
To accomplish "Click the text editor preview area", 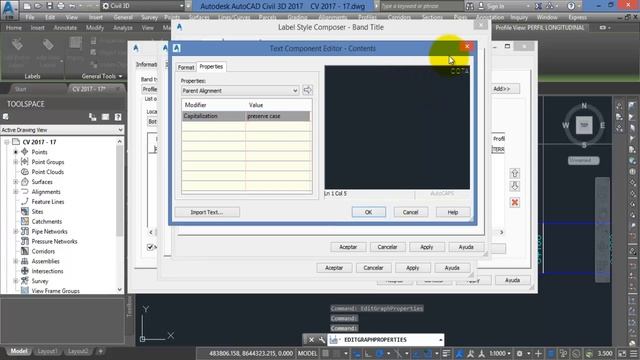I will (397, 127).
